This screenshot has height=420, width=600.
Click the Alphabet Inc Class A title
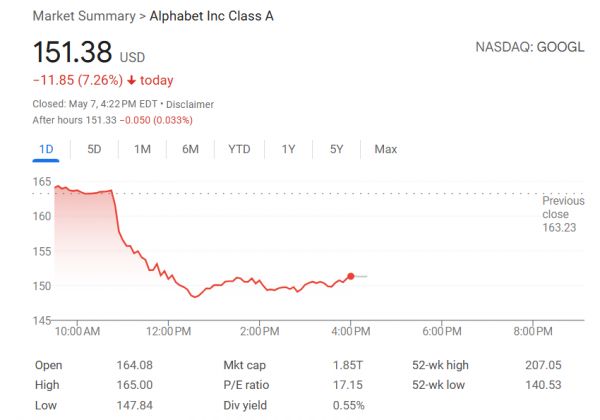point(211,17)
